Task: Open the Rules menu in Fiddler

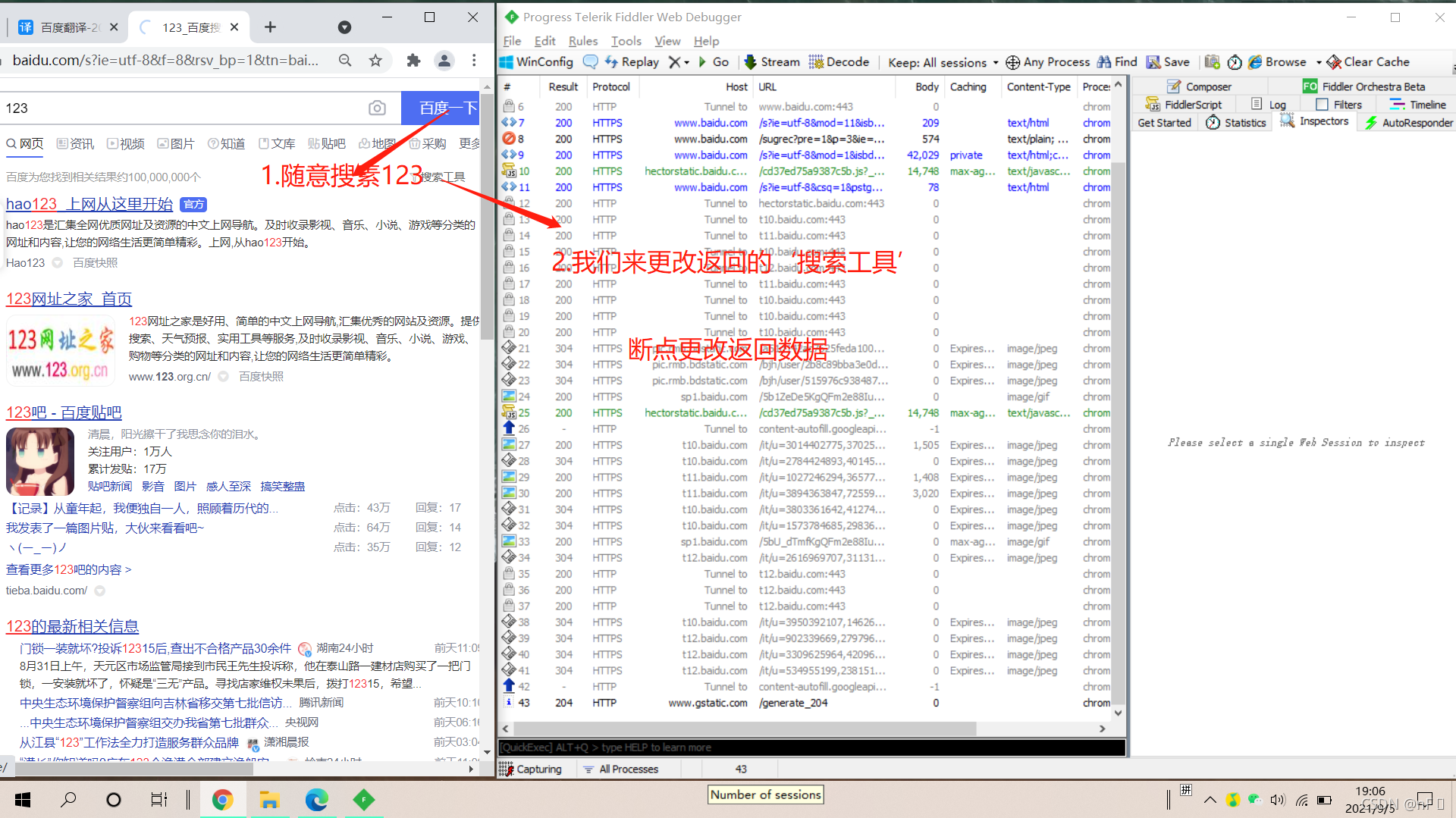Action: pos(583,41)
